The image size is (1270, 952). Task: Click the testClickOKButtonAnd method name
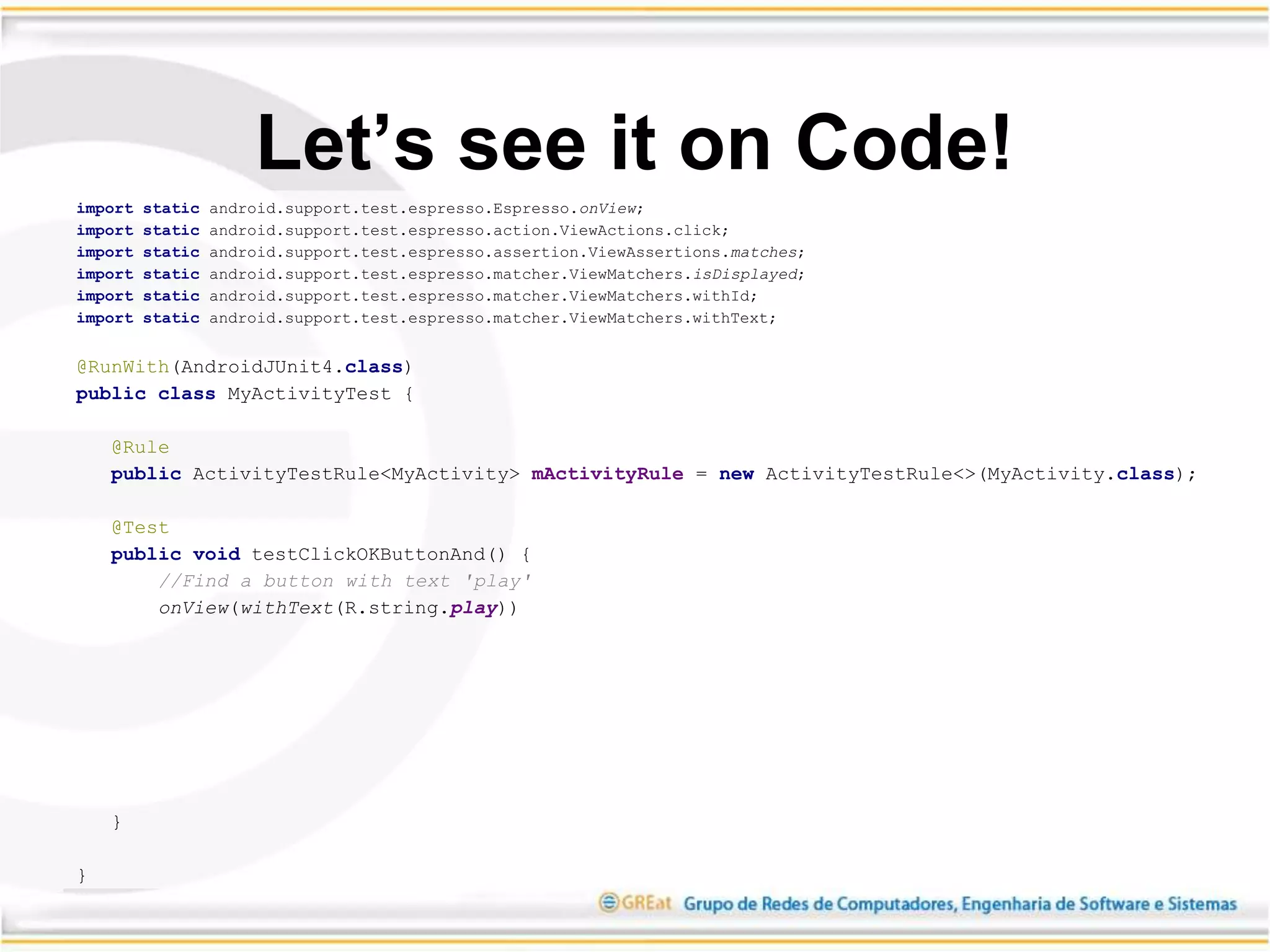pos(368,554)
